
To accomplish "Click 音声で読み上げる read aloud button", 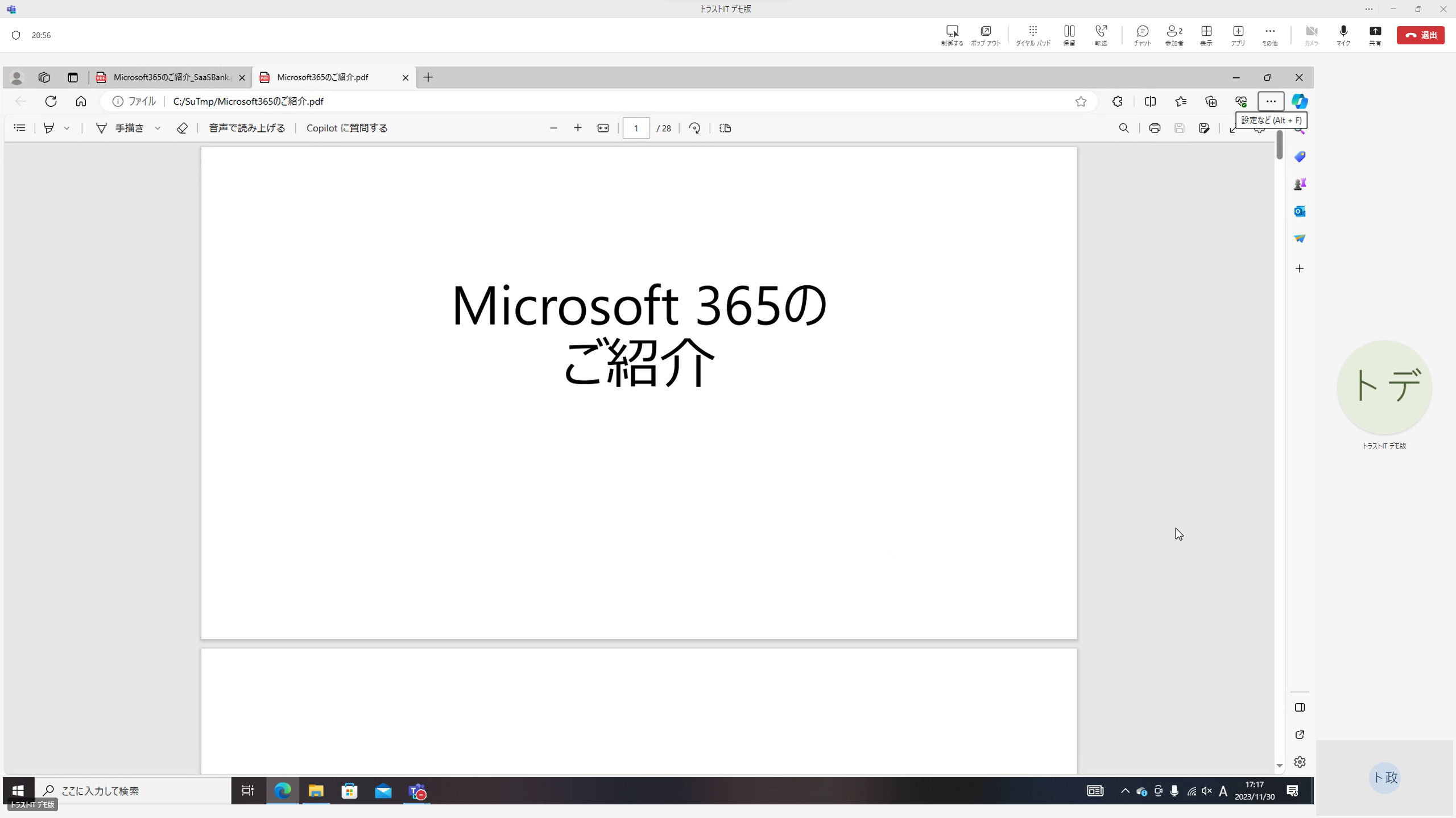I will coord(247,128).
